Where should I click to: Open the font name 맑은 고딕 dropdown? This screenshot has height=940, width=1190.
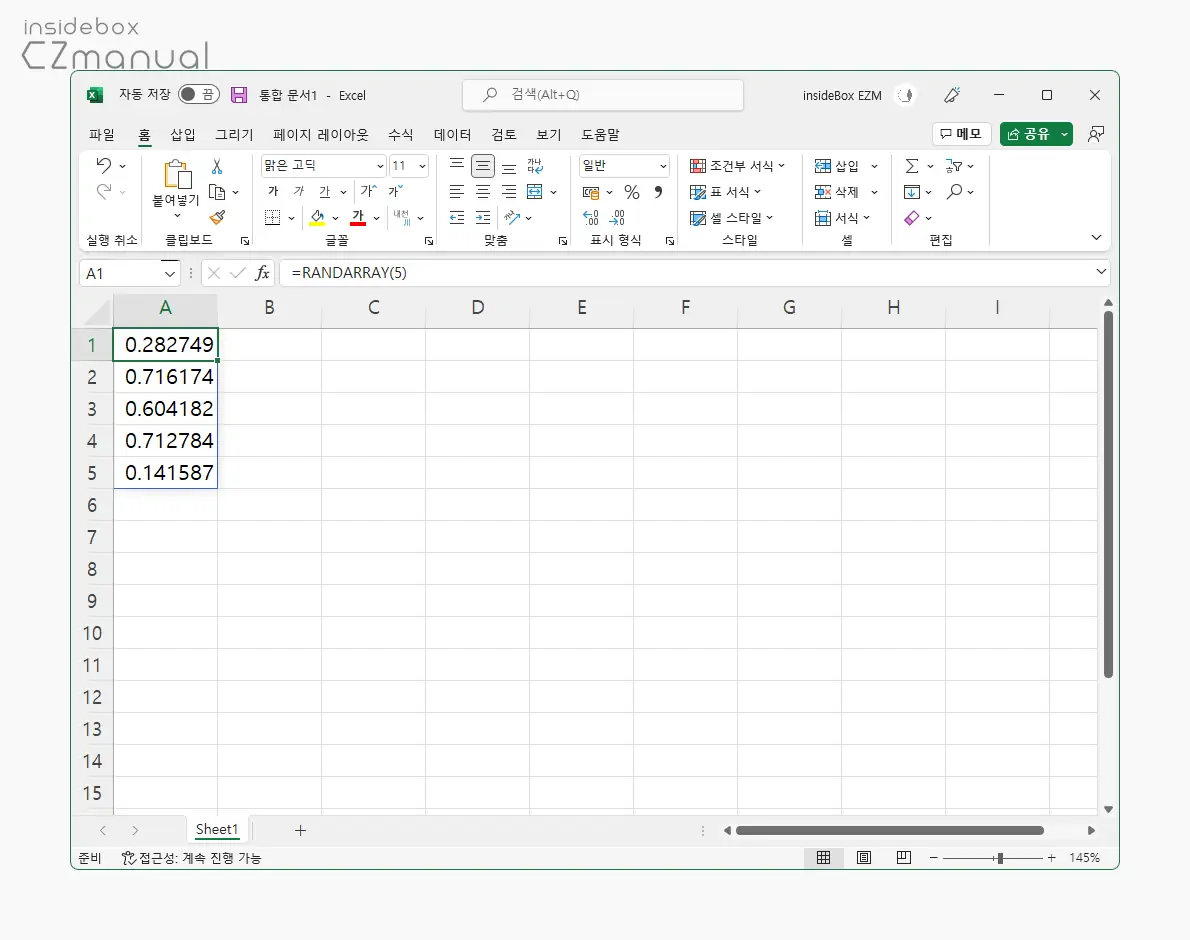pyautogui.click(x=380, y=166)
